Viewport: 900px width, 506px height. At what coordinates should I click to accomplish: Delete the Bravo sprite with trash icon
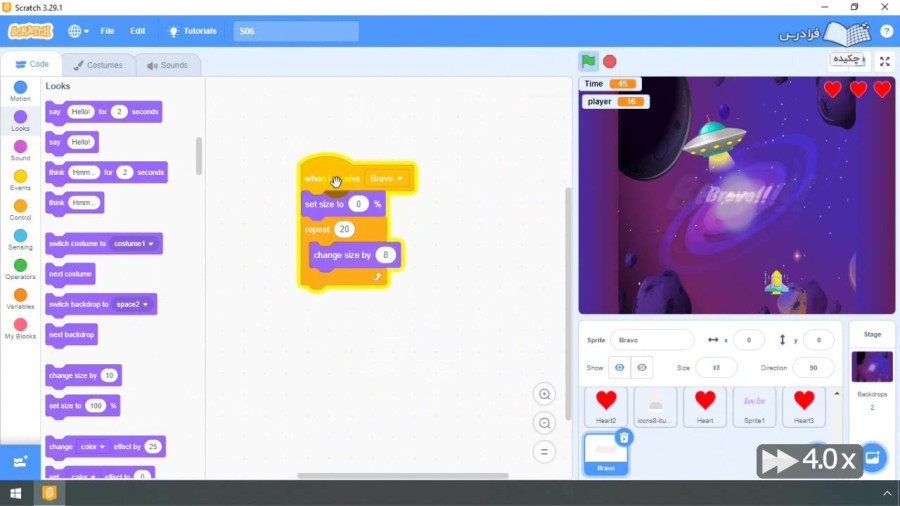point(623,438)
